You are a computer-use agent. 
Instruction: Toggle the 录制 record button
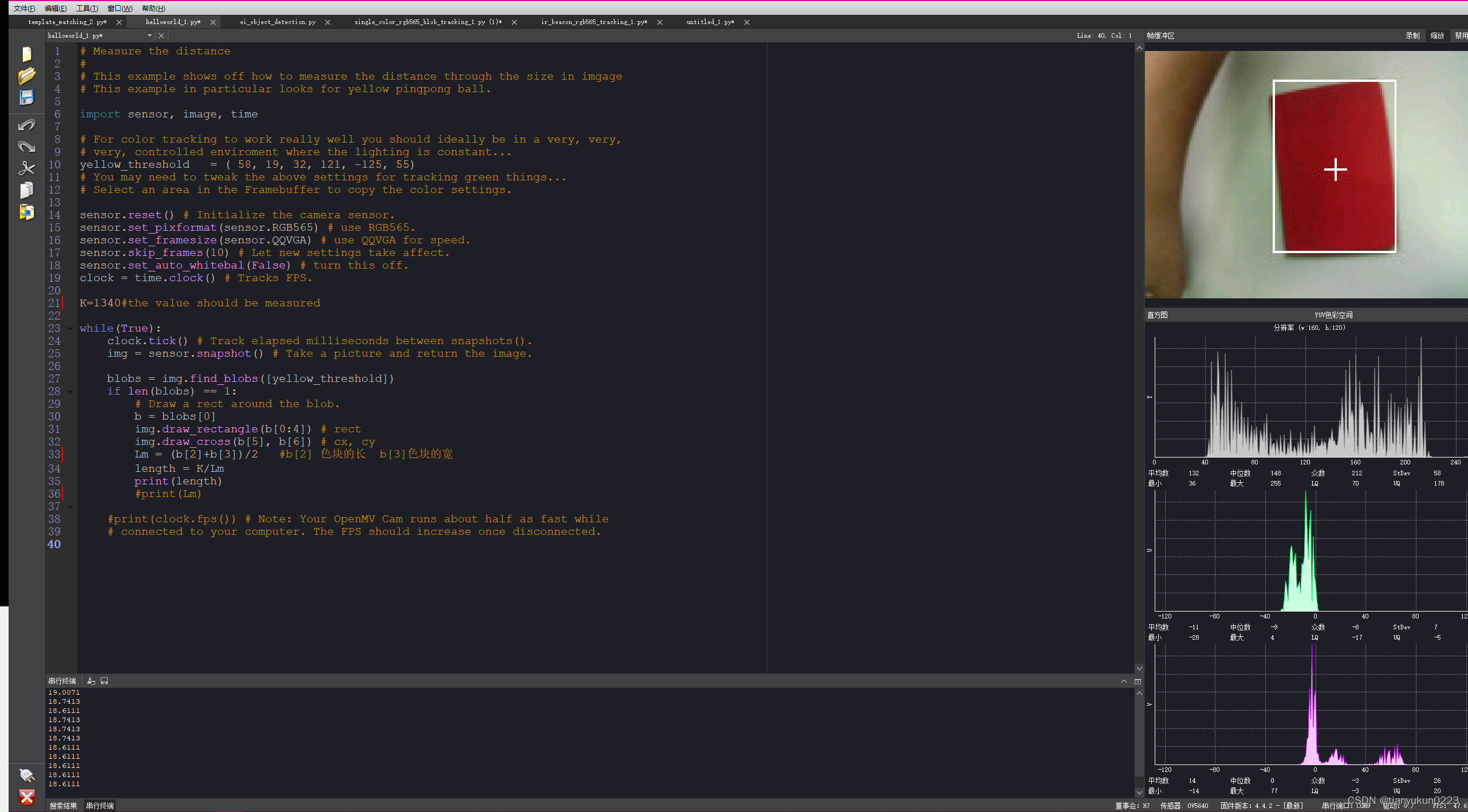pyautogui.click(x=1412, y=36)
